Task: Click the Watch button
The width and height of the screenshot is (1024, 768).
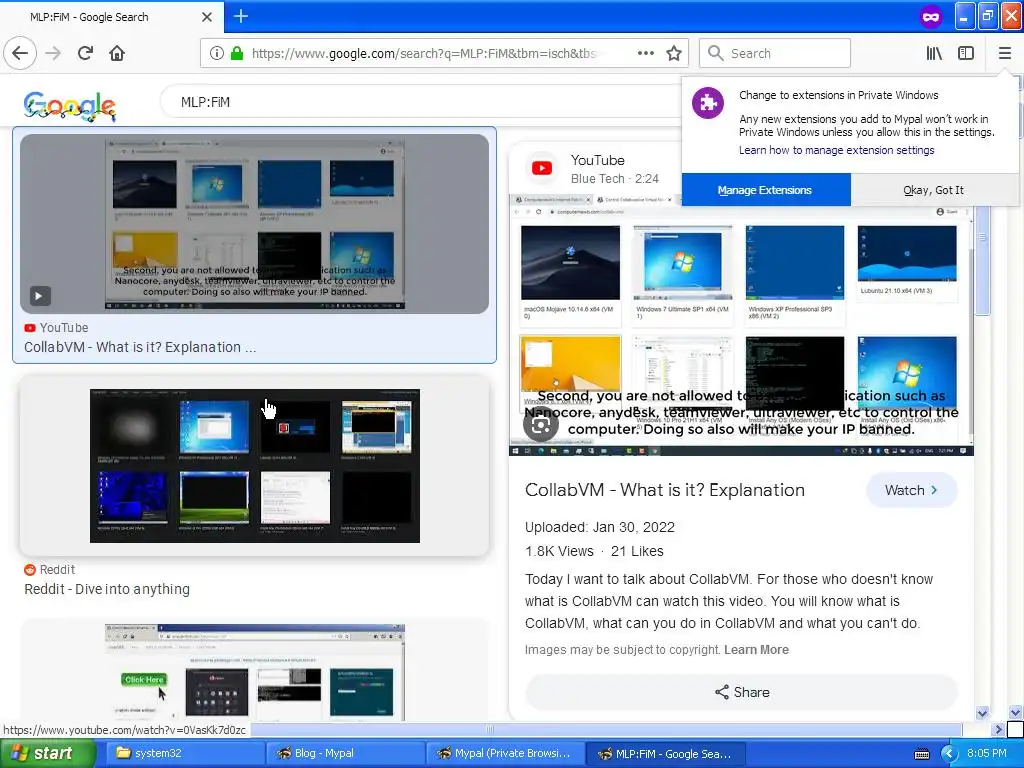Action: pyautogui.click(x=911, y=490)
